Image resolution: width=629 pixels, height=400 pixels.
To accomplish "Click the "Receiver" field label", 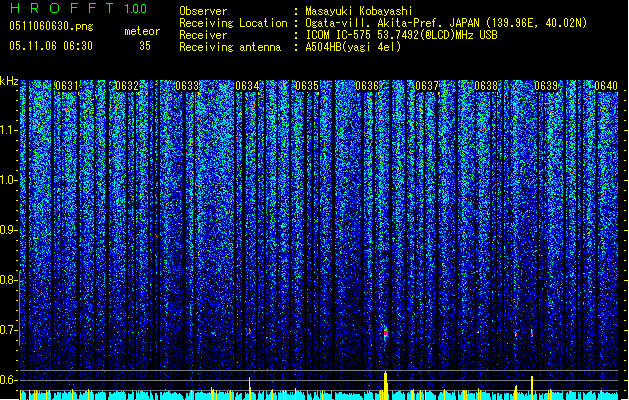I will pyautogui.click(x=203, y=35).
